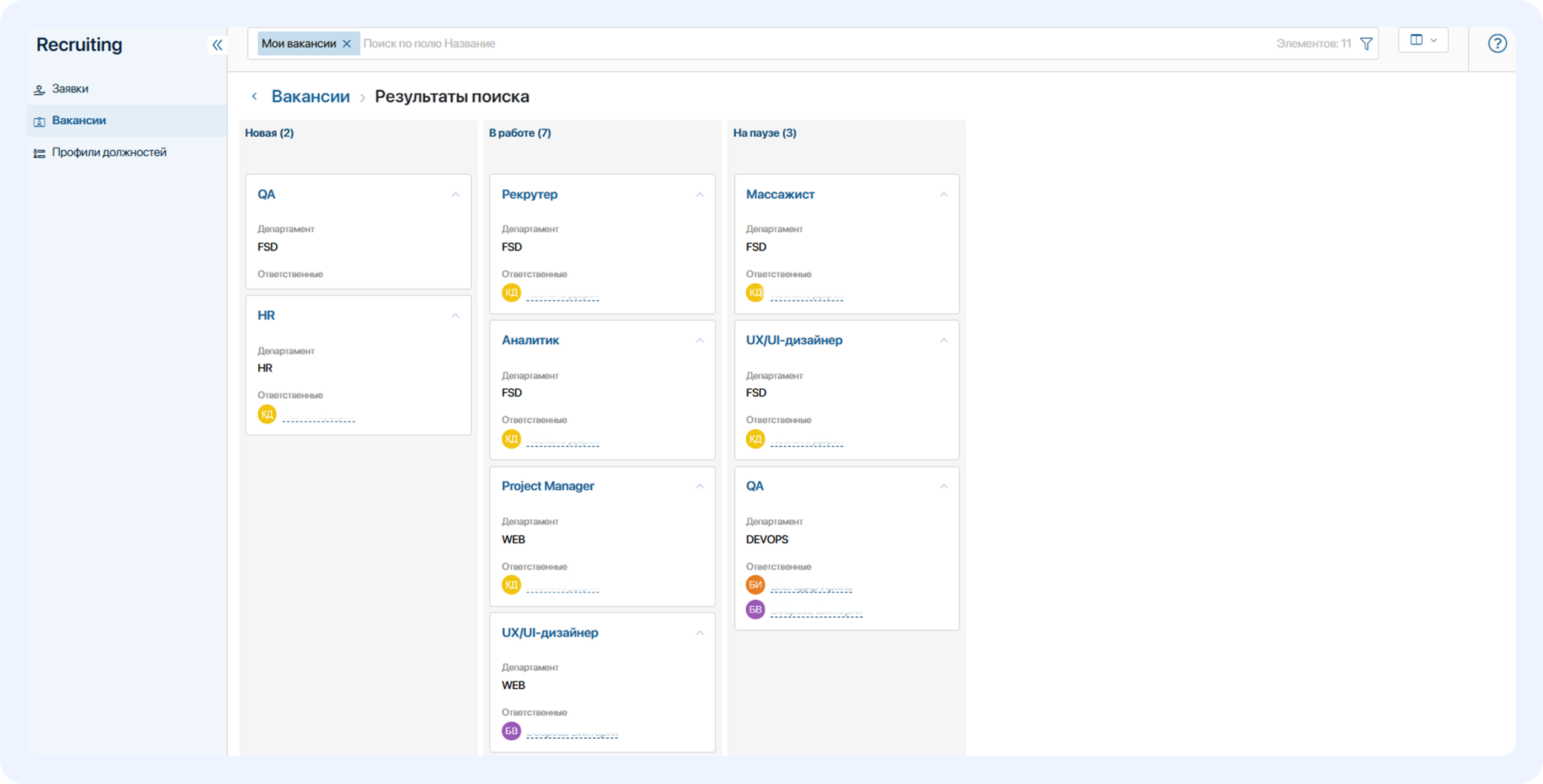1543x784 pixels.
Task: Open the Аналитик vacancy title link
Action: [x=530, y=340]
